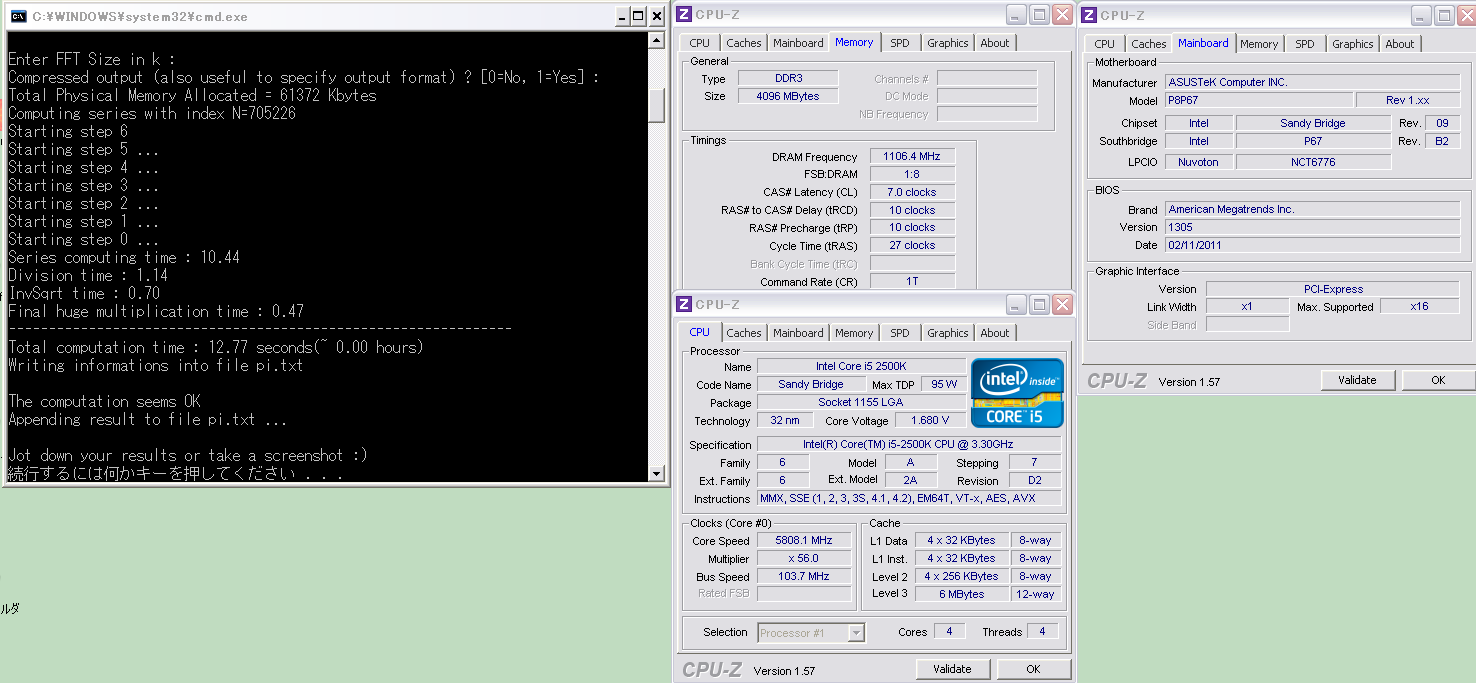This screenshot has height=683, width=1476.
Task: Show the About tab in the CPU window
Action: click(995, 333)
